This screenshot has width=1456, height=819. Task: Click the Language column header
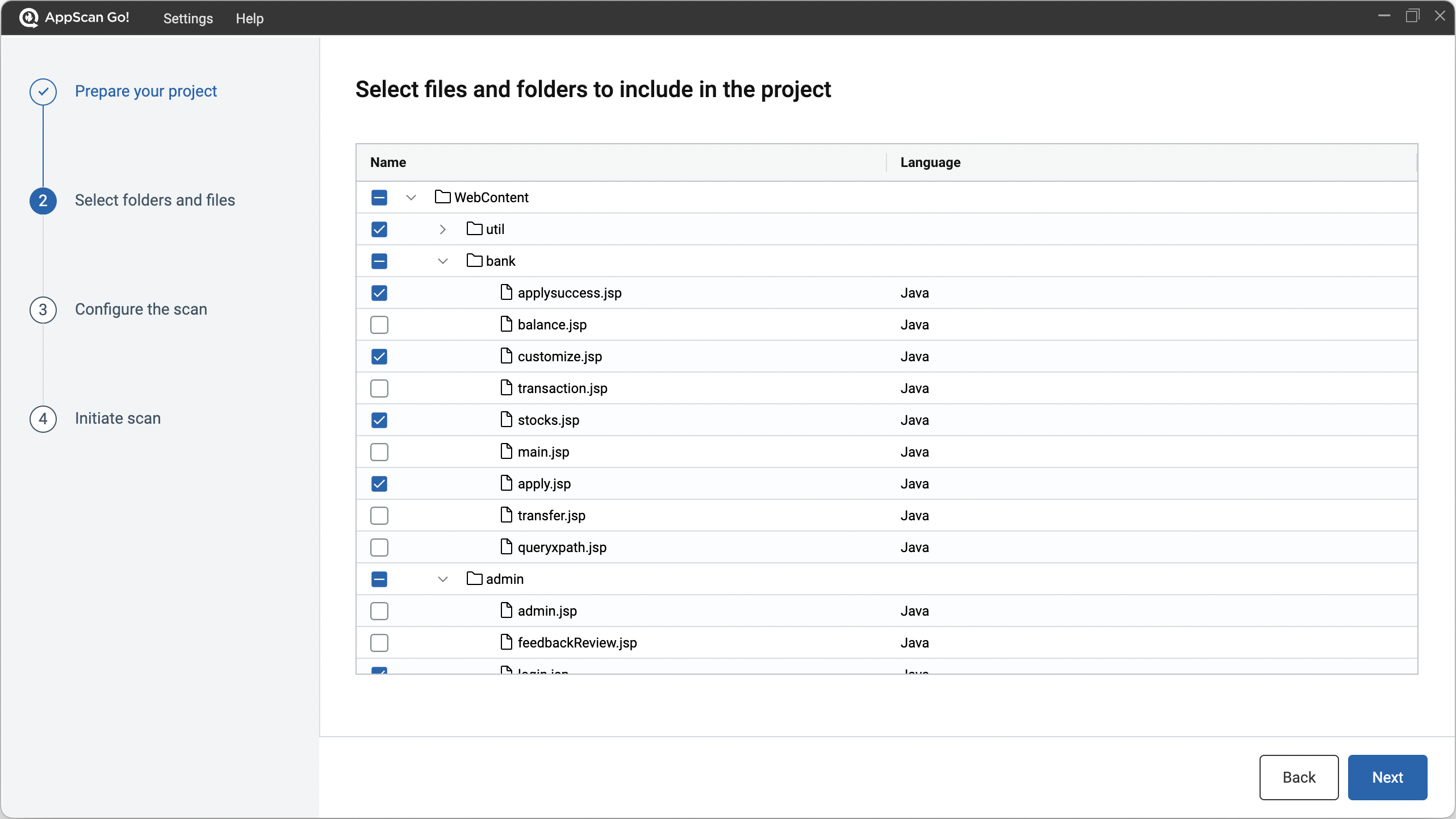pos(930,162)
